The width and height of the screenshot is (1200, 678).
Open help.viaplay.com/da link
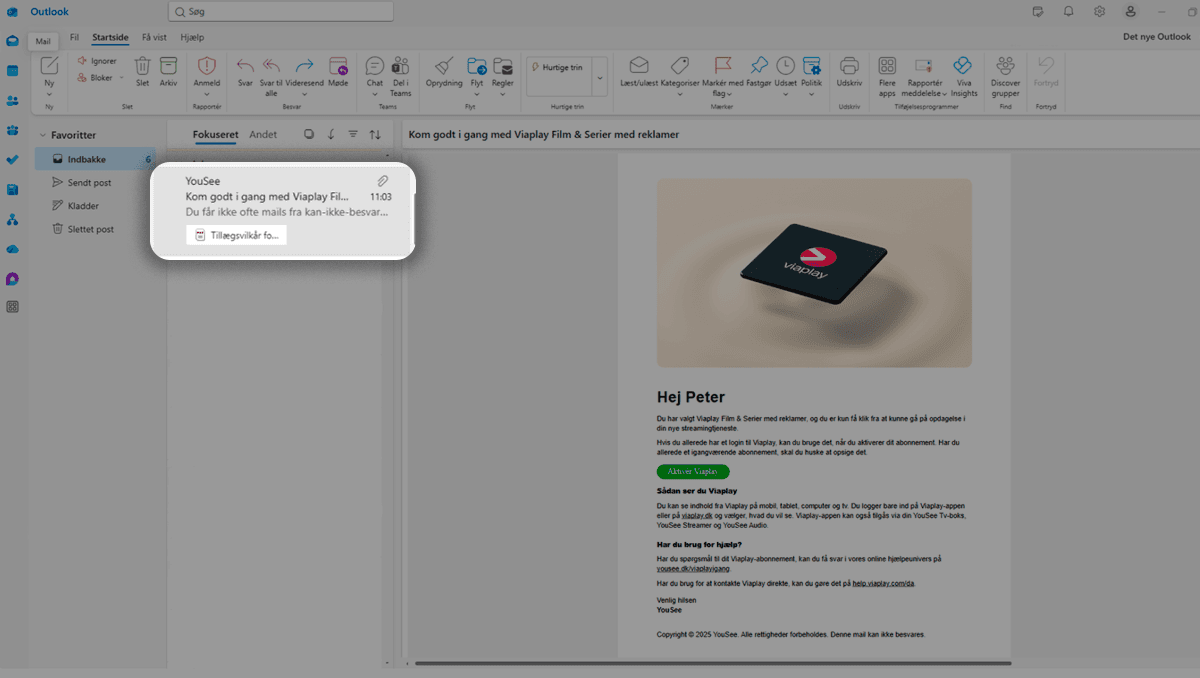click(x=883, y=582)
